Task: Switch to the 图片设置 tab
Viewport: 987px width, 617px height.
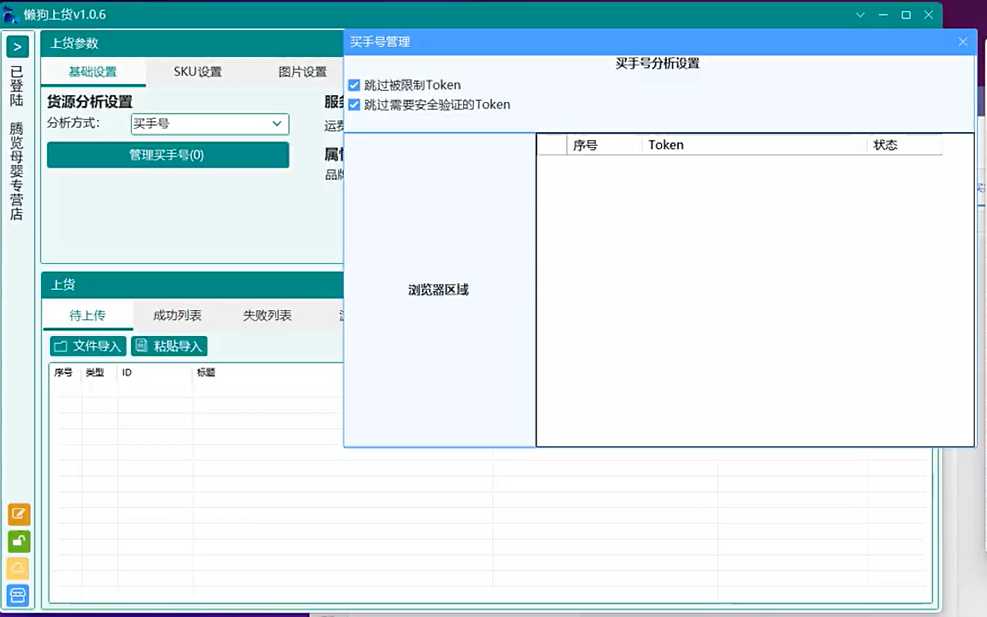Action: [303, 72]
